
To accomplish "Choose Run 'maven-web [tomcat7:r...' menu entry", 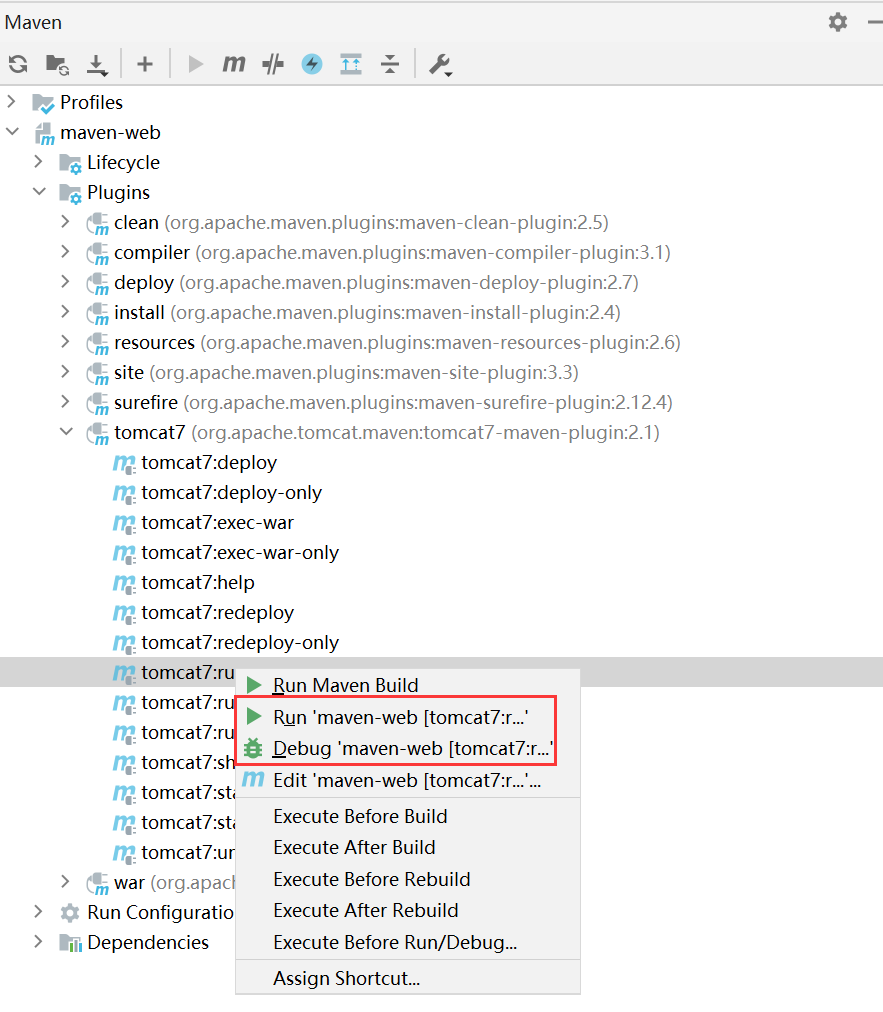I will [408, 717].
